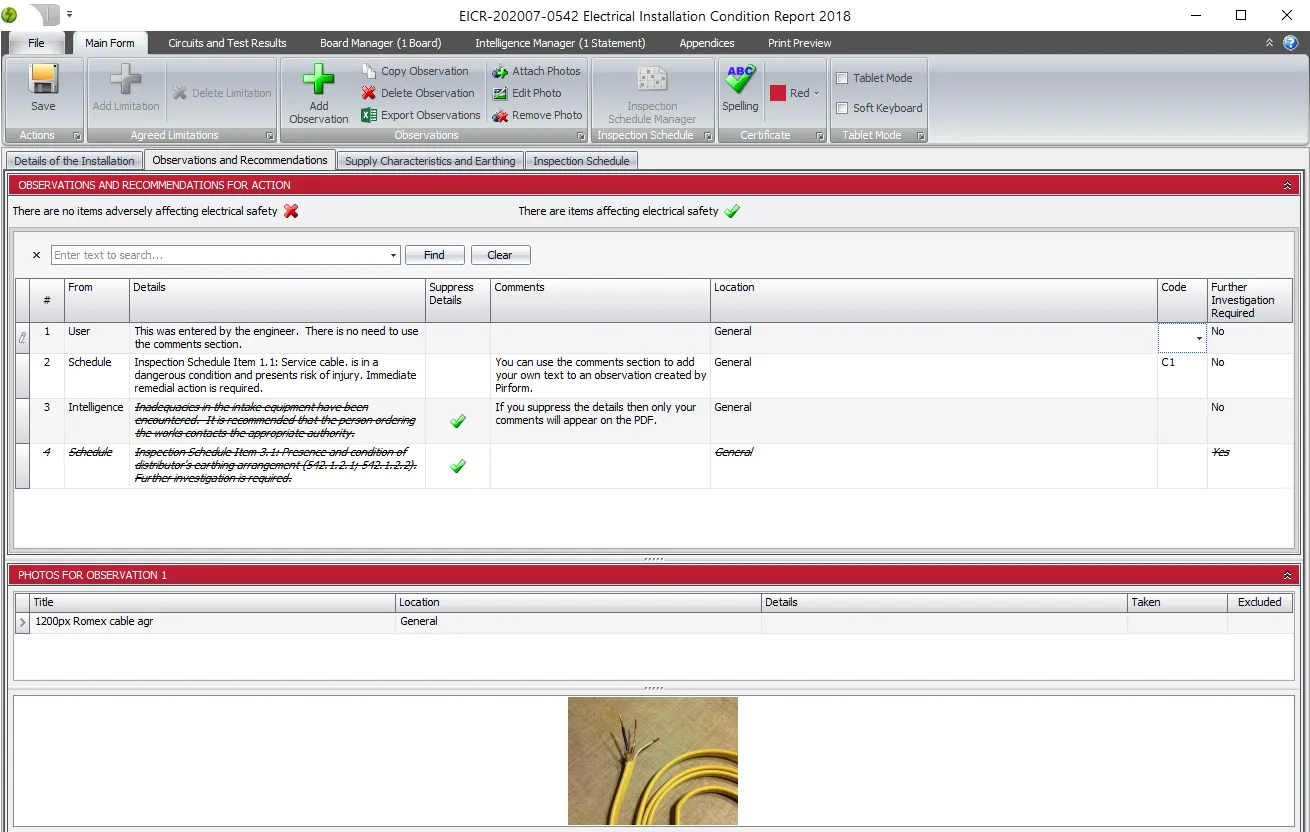Run the Spelling check
Image resolution: width=1310 pixels, height=832 pixels.
[740, 80]
